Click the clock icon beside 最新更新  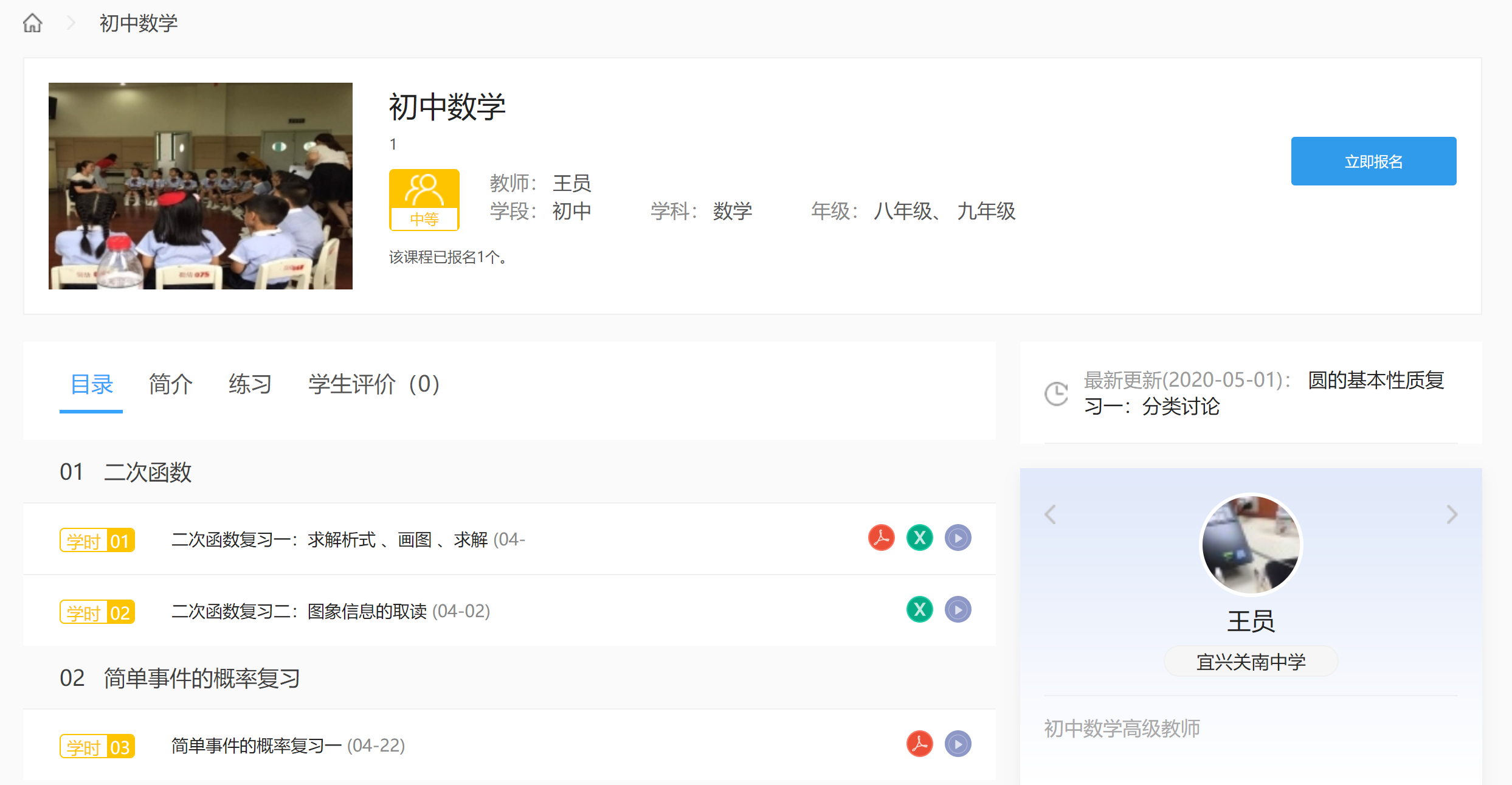click(1056, 393)
